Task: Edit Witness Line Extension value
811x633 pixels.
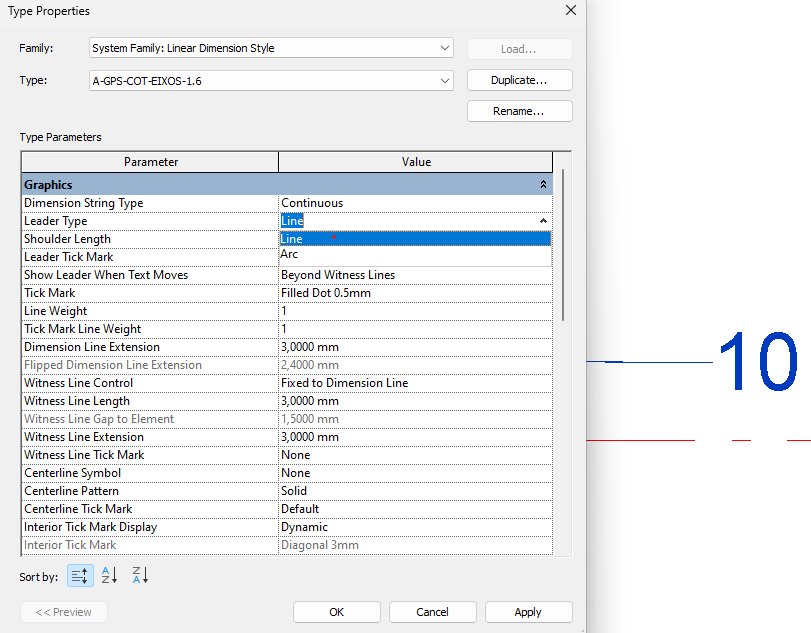Action: coord(415,437)
